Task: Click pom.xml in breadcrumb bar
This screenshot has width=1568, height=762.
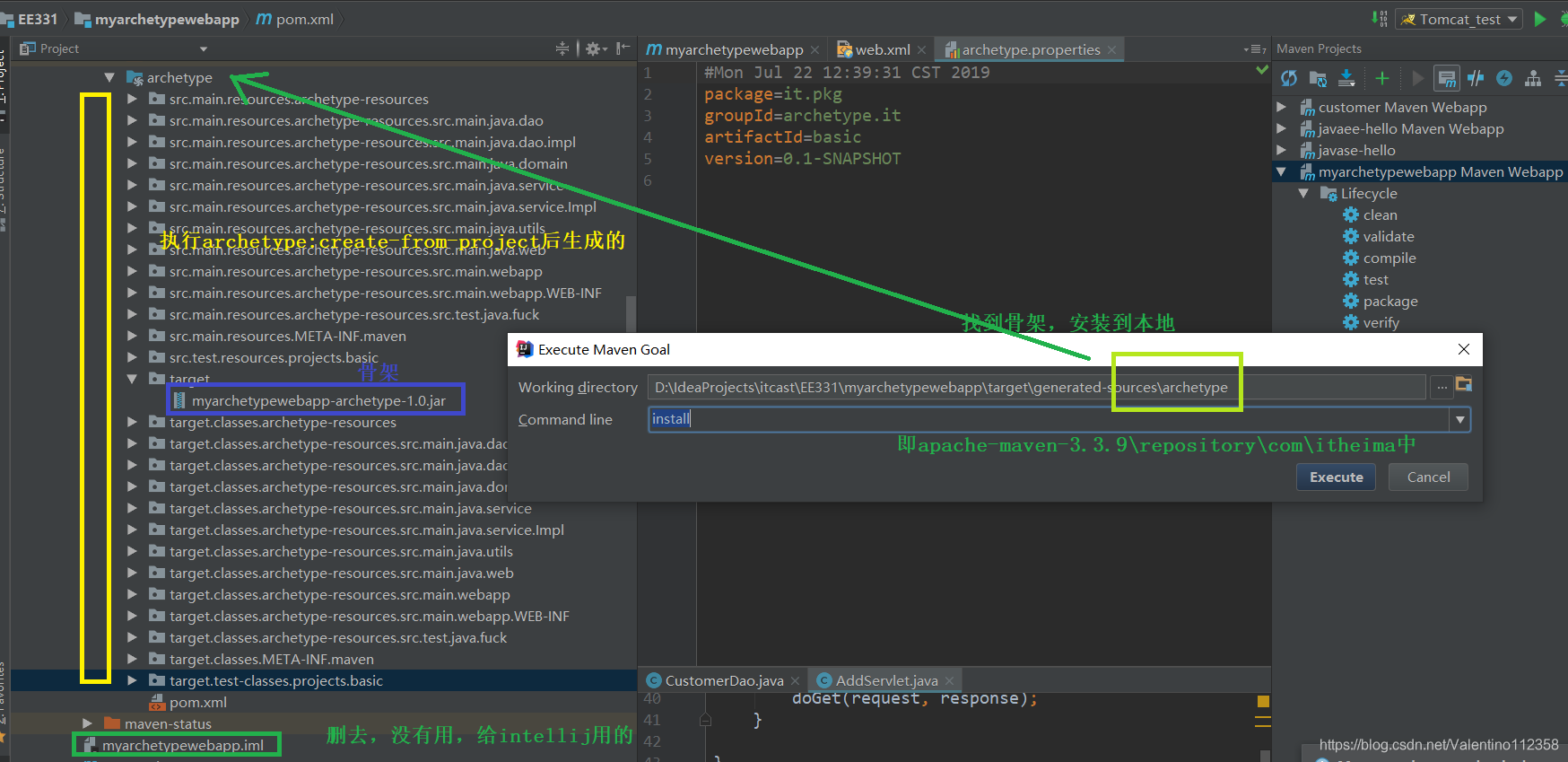Action: [x=295, y=19]
